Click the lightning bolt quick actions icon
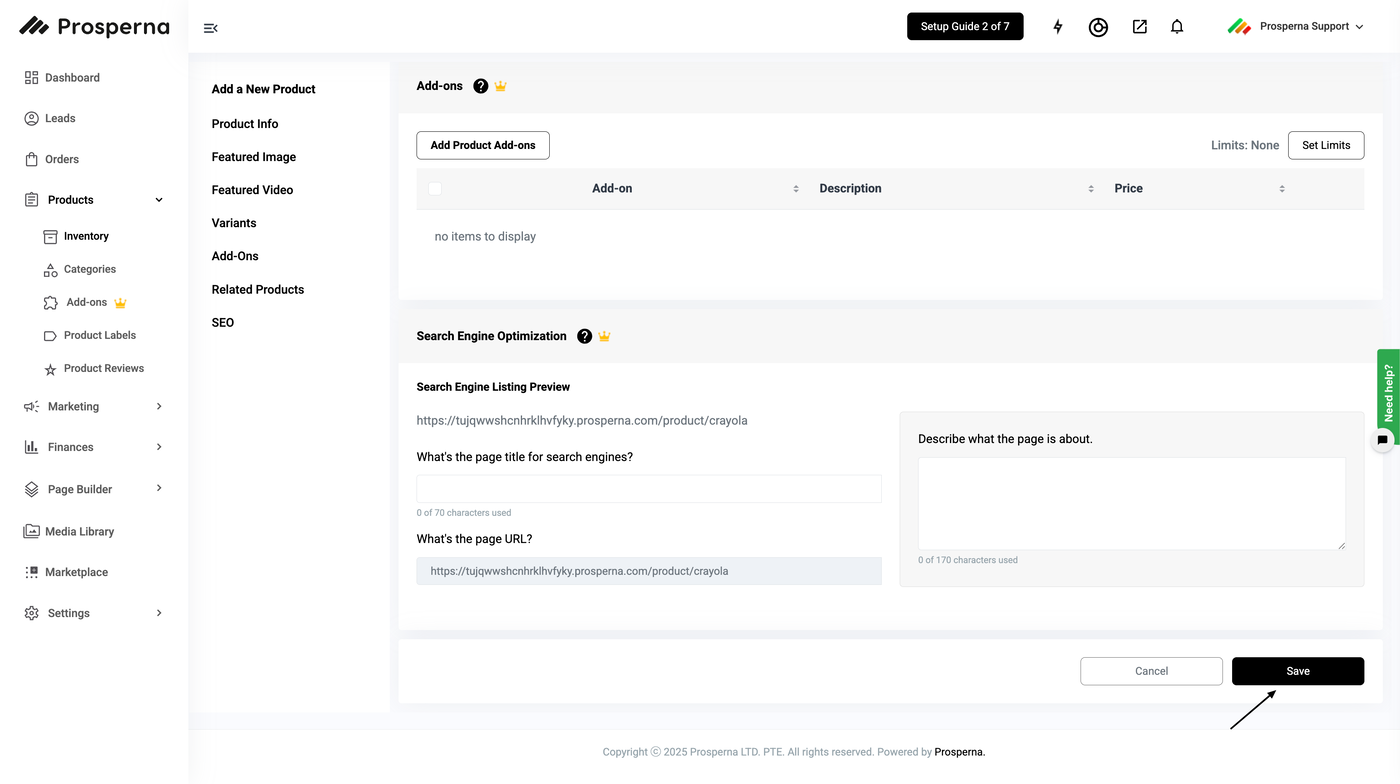The width and height of the screenshot is (1400, 784). tap(1058, 27)
